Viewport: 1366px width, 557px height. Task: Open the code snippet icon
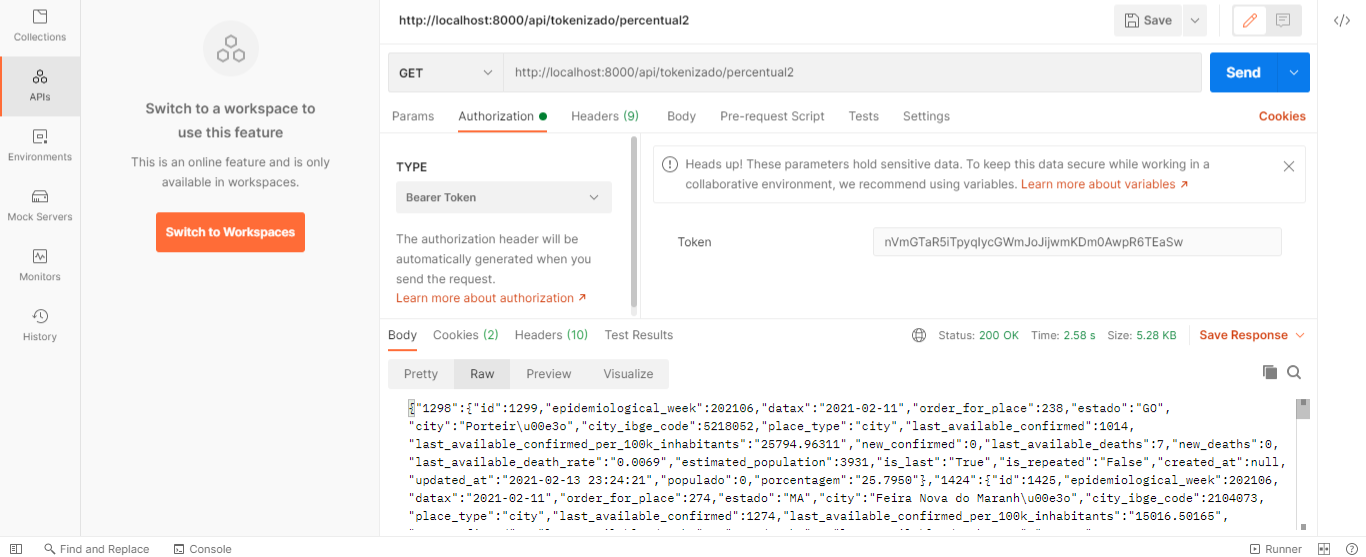click(x=1341, y=20)
